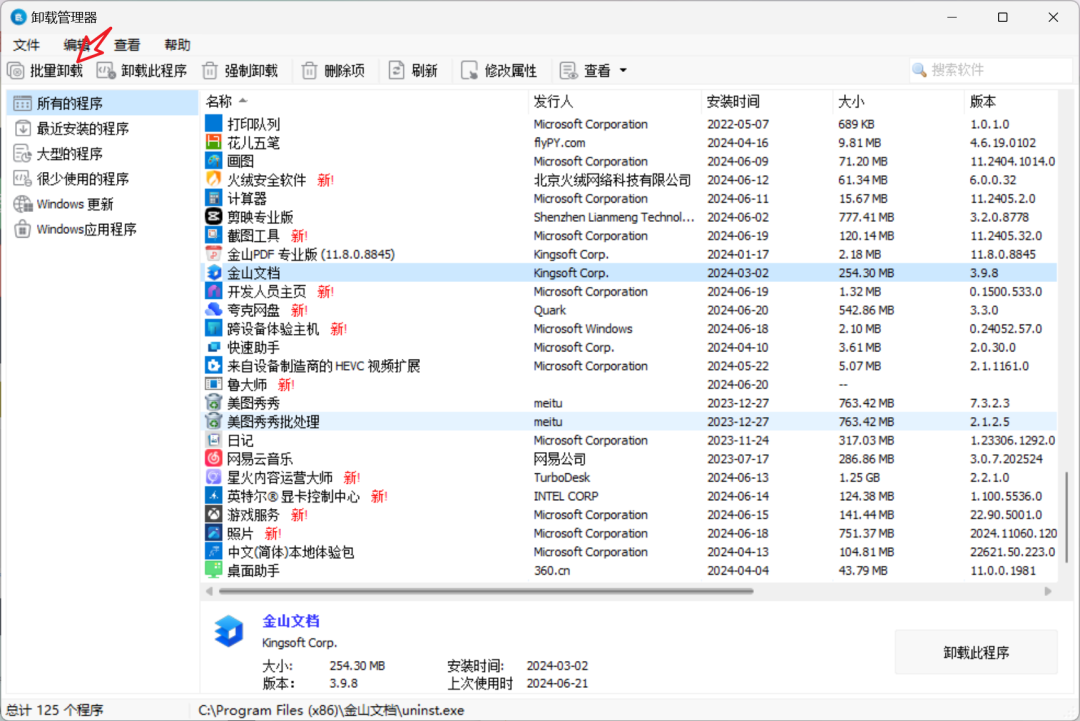The image size is (1080, 721).
Task: Select Windows 更新 category
Action: (102, 205)
